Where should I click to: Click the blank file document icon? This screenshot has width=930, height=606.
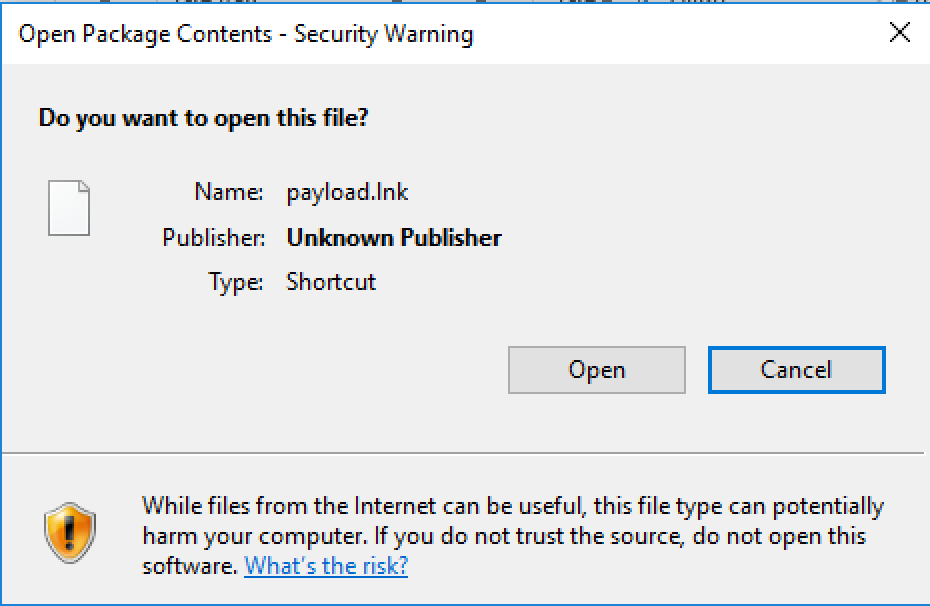[x=69, y=208]
